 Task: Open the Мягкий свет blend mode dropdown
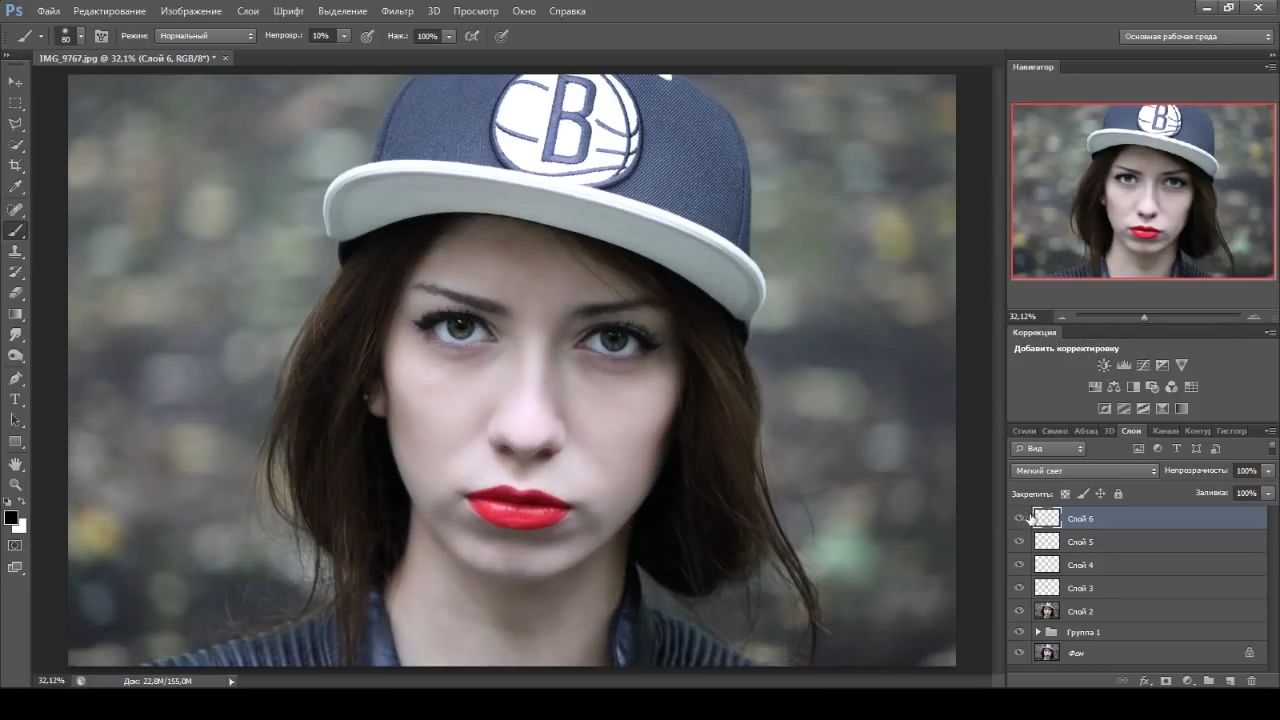[x=1084, y=471]
